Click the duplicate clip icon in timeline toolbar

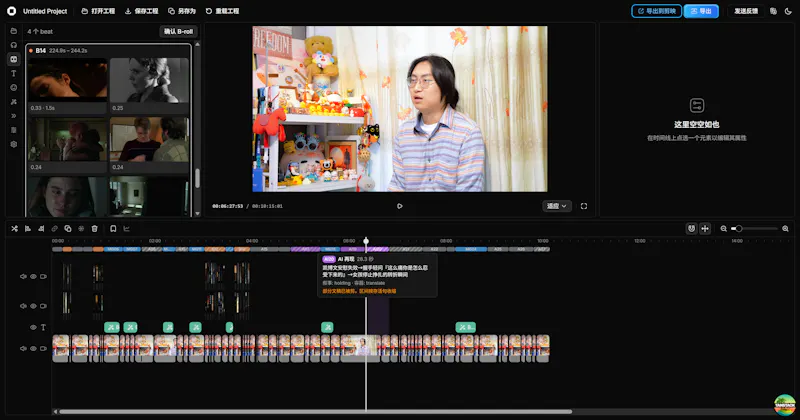tap(68, 229)
